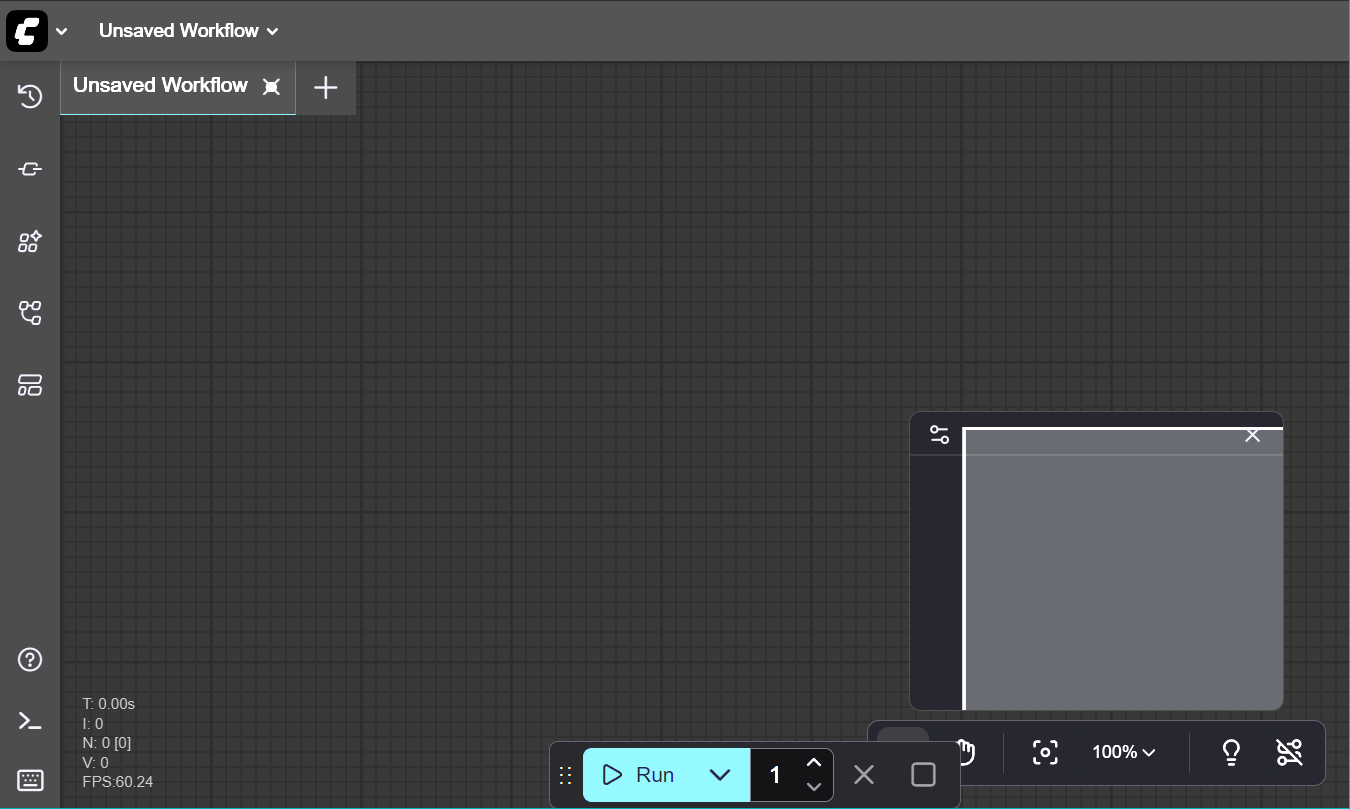1350x809 pixels.
Task: Toggle the bottom console terminal panel
Action: 30,721
